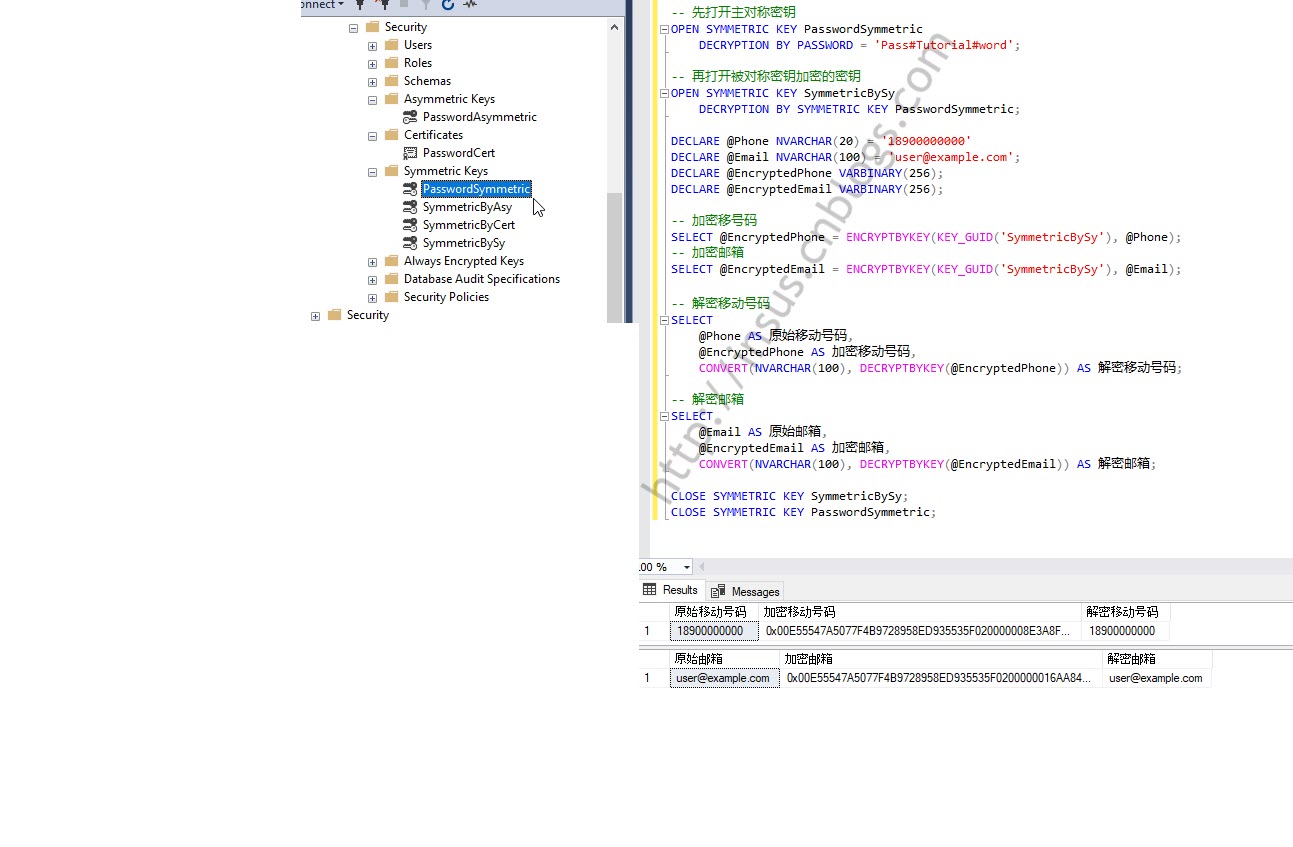Image resolution: width=1293 pixels, height=847 pixels.
Task: Click the Security Policies folder icon
Action: pos(391,297)
